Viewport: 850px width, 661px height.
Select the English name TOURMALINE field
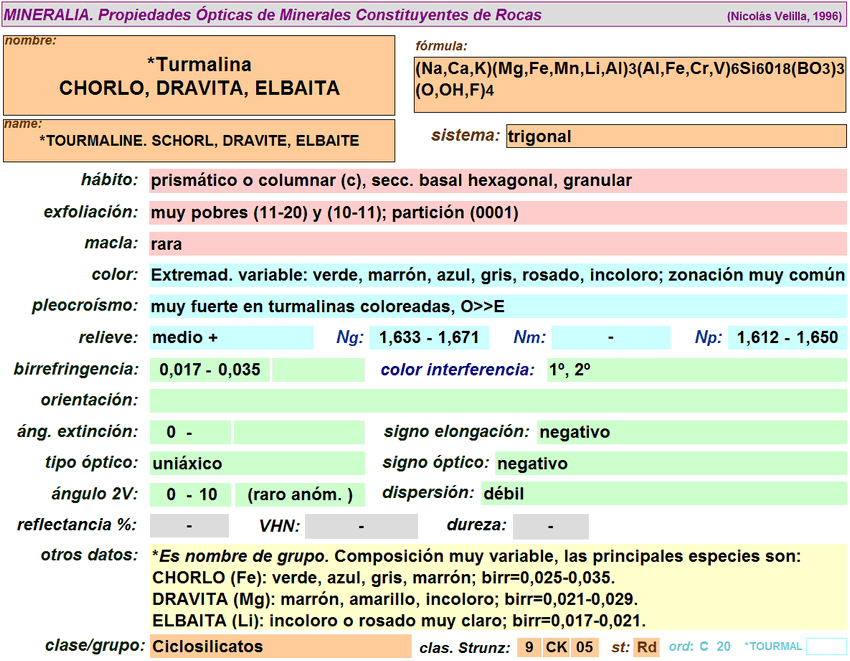point(199,141)
